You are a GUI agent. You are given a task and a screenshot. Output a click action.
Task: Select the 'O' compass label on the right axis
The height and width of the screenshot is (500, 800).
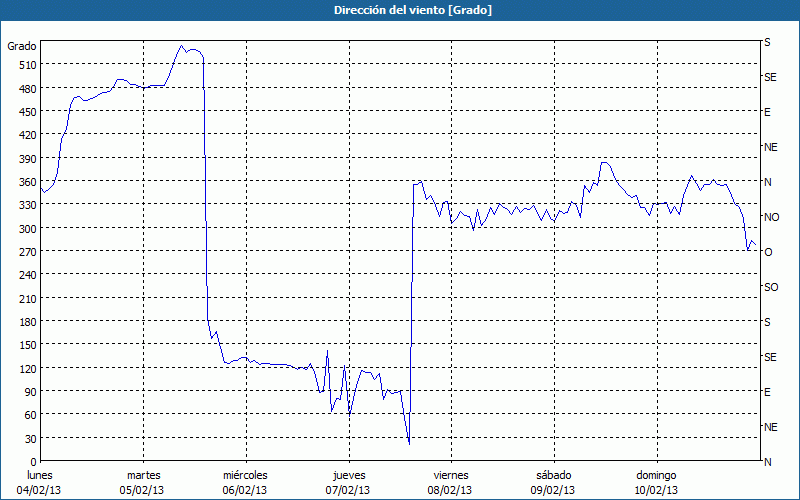click(768, 252)
